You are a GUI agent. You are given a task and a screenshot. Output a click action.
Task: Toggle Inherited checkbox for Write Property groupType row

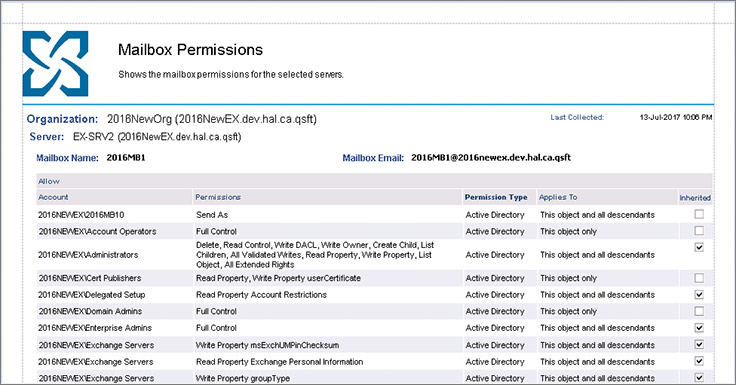pyautogui.click(x=699, y=377)
